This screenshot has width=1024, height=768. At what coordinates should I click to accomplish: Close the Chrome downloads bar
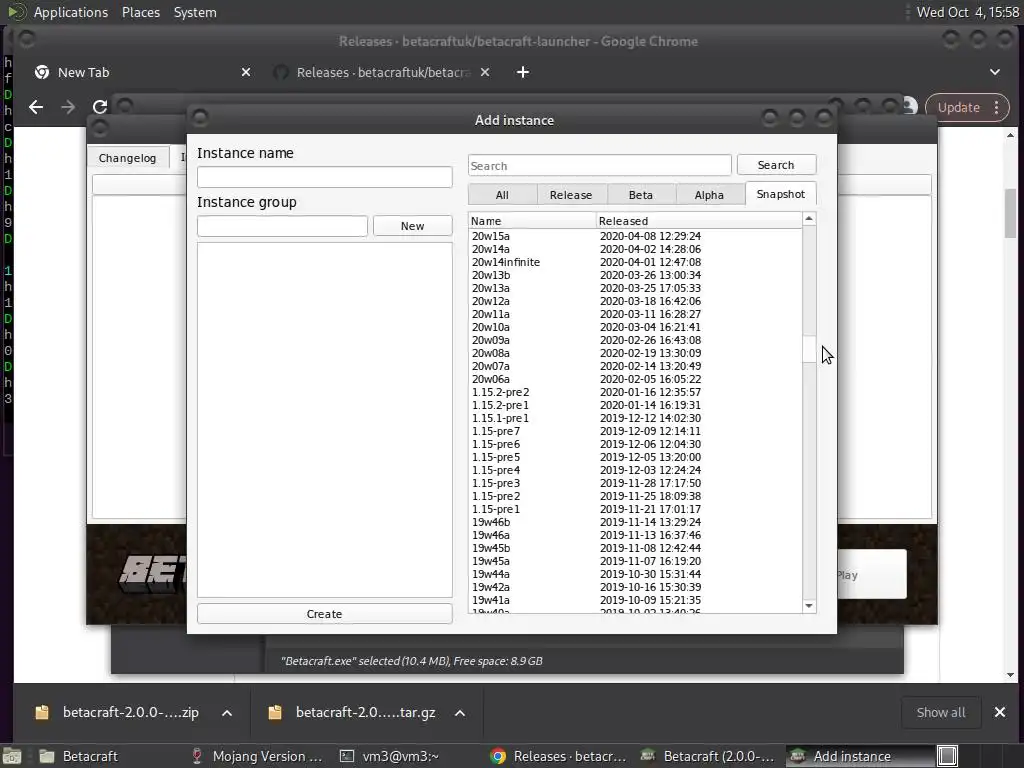[1000, 712]
